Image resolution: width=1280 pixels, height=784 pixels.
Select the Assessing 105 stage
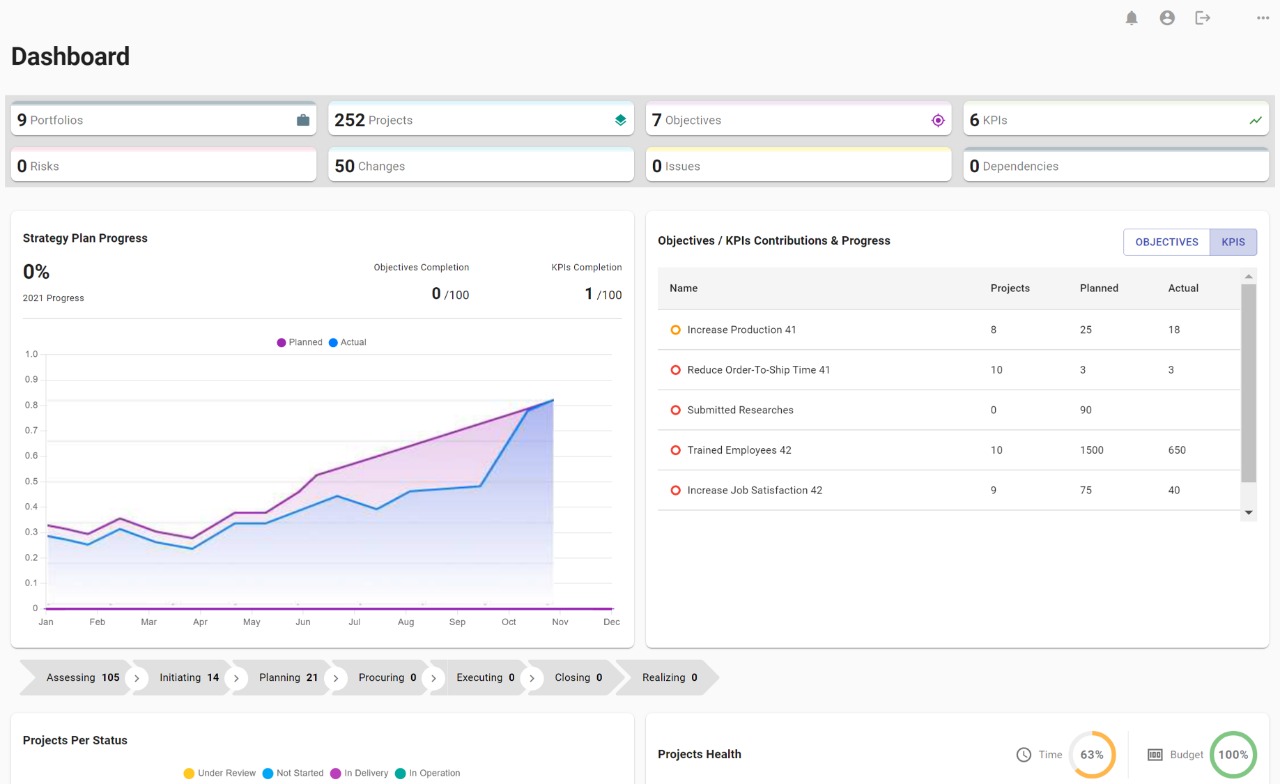point(76,678)
